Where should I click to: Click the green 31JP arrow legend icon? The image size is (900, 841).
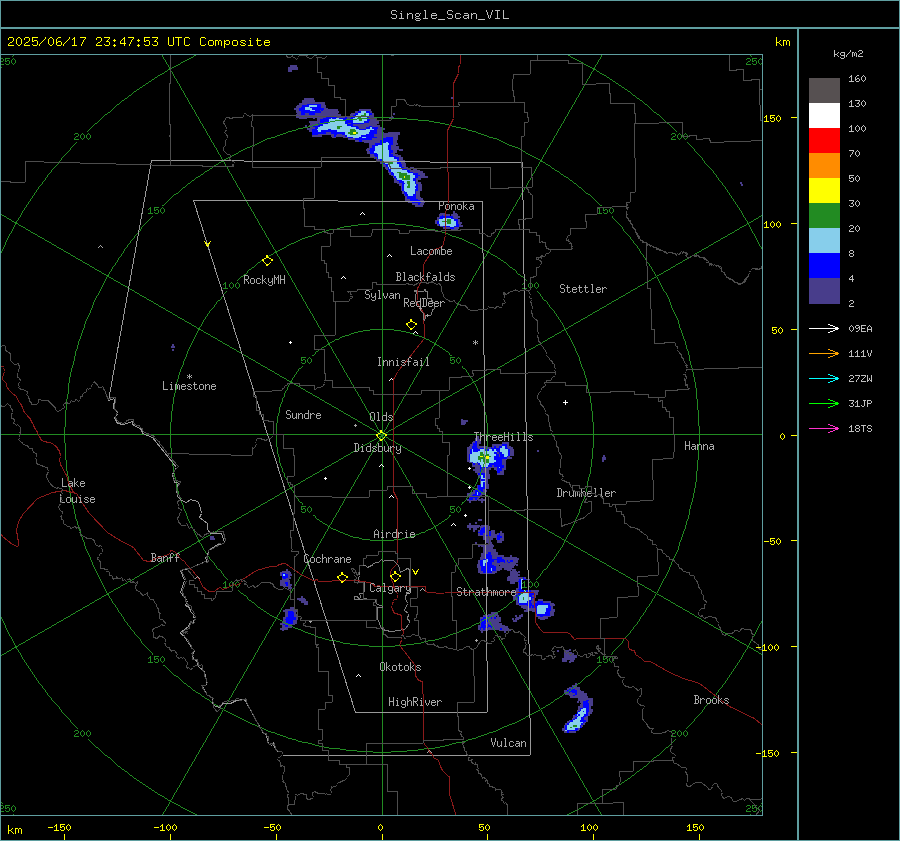click(x=824, y=404)
